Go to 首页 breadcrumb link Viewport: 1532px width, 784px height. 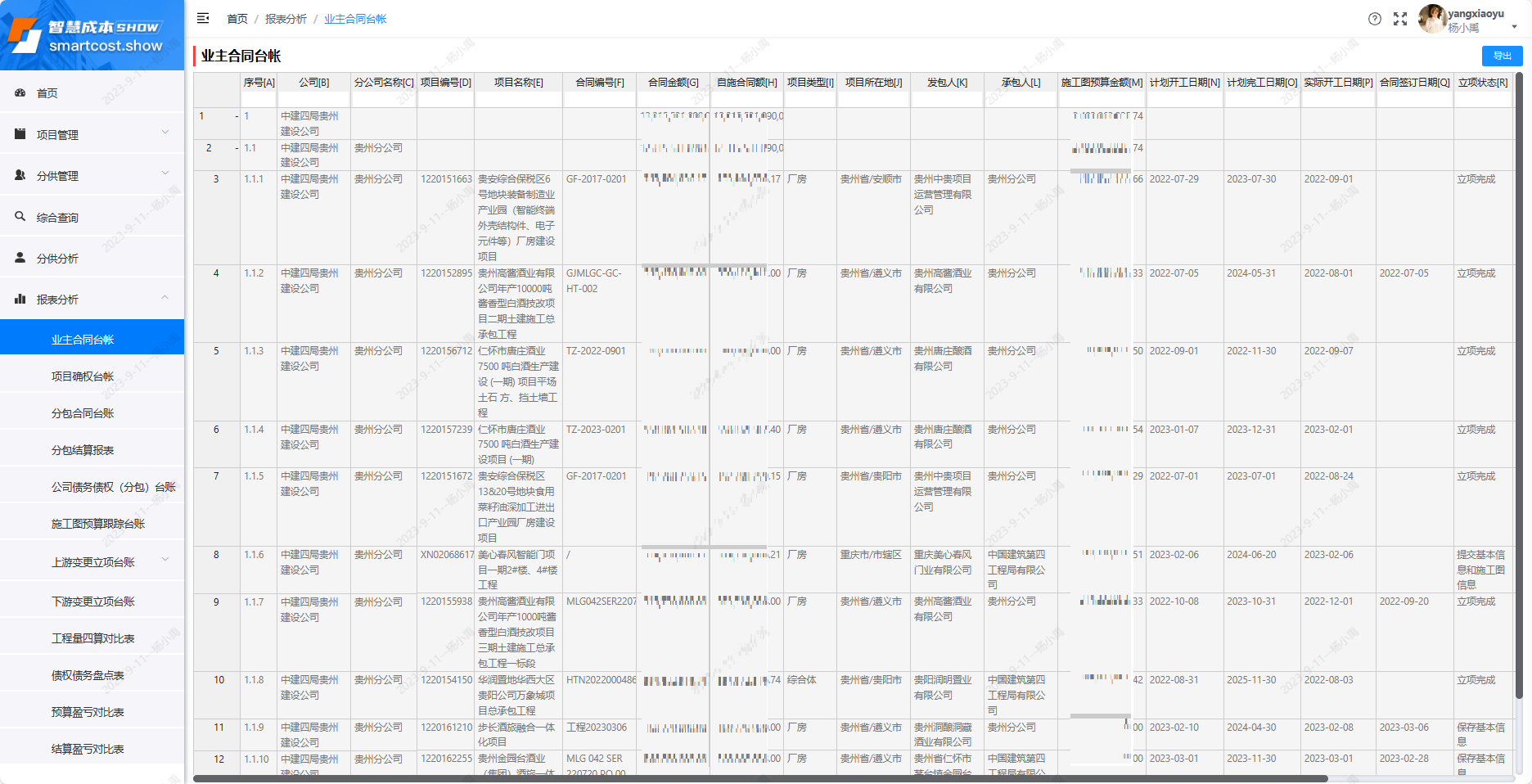point(237,19)
